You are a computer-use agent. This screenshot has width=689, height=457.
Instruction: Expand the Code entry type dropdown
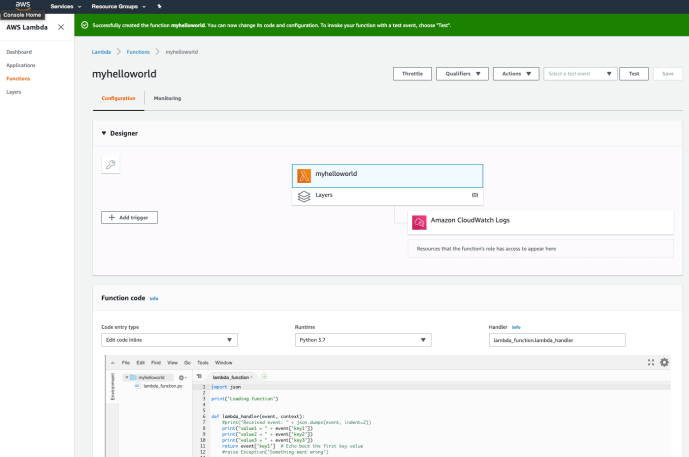point(168,340)
